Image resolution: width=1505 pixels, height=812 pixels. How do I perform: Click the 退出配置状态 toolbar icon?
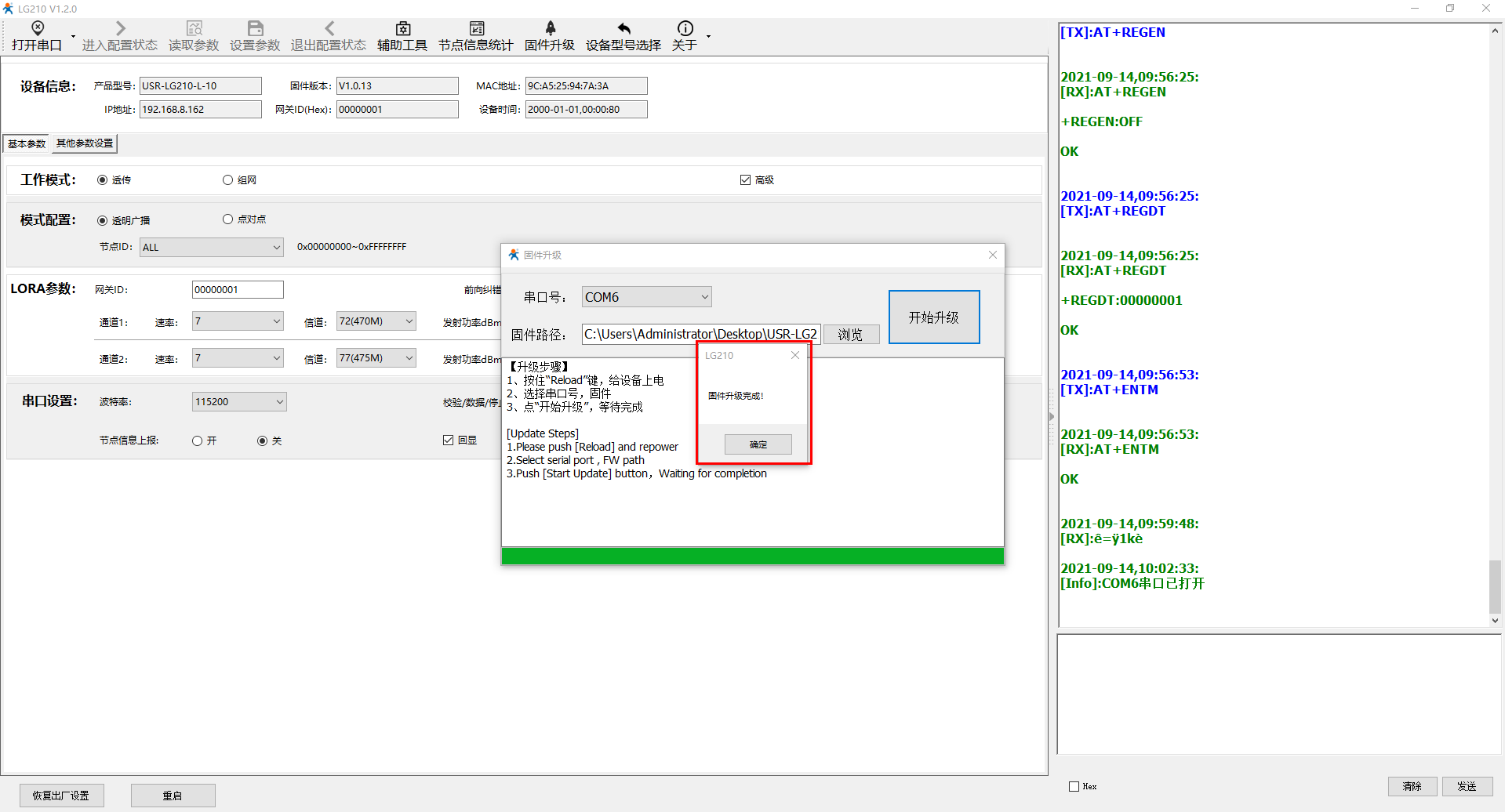329,29
